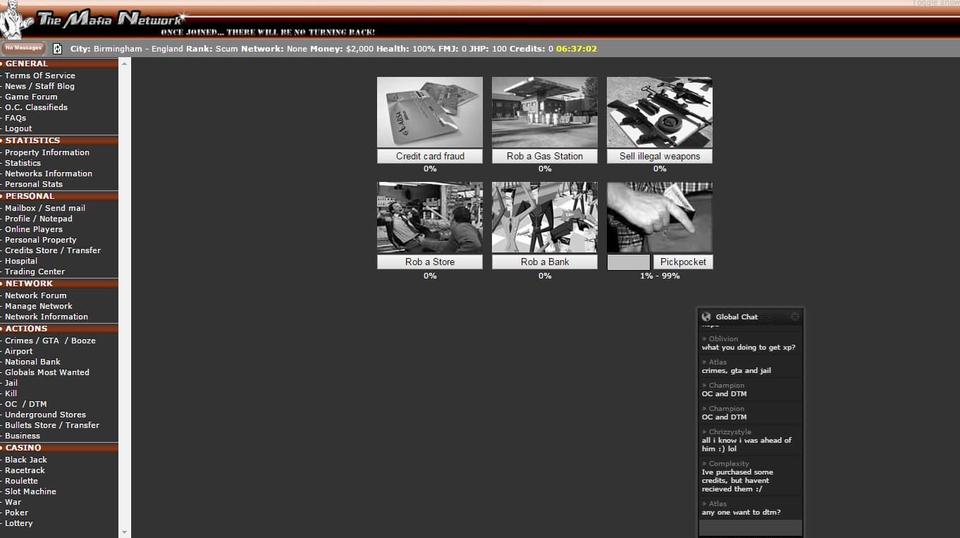Screen dimensions: 960x538
Task: Click the notepad icon beside No Messages
Action: [x=57, y=48]
